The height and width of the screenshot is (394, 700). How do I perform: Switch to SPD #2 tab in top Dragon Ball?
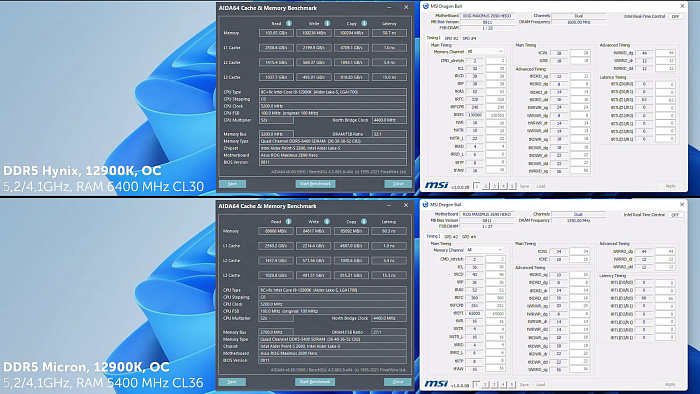(451, 38)
